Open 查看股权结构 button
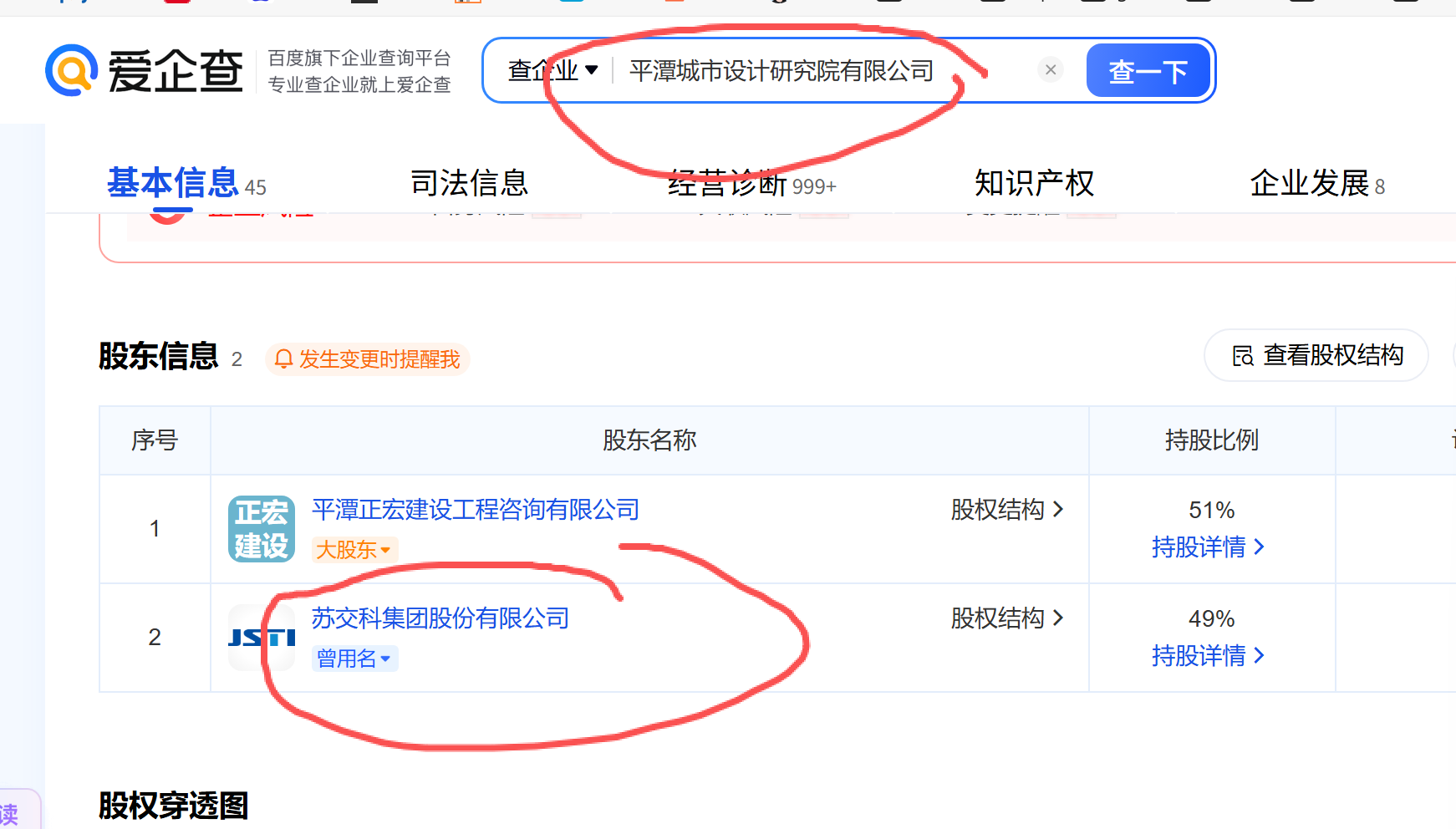The height and width of the screenshot is (829, 1456). point(1316,355)
